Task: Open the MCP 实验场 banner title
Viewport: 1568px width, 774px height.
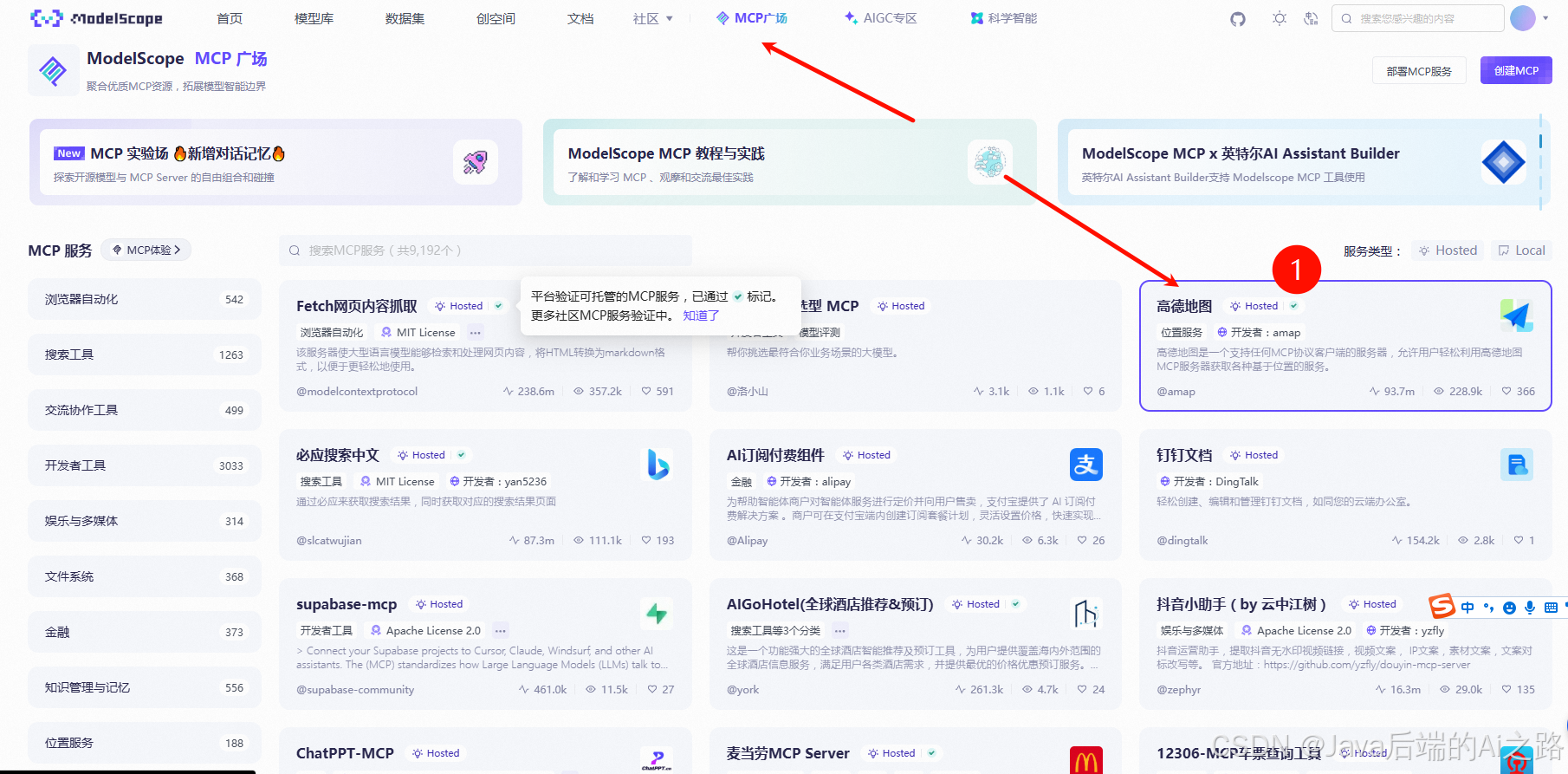Action: (187, 153)
